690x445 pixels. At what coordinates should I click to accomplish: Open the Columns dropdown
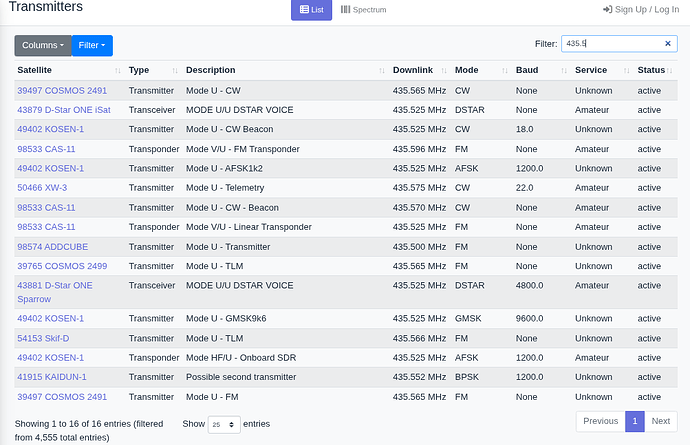[43, 45]
